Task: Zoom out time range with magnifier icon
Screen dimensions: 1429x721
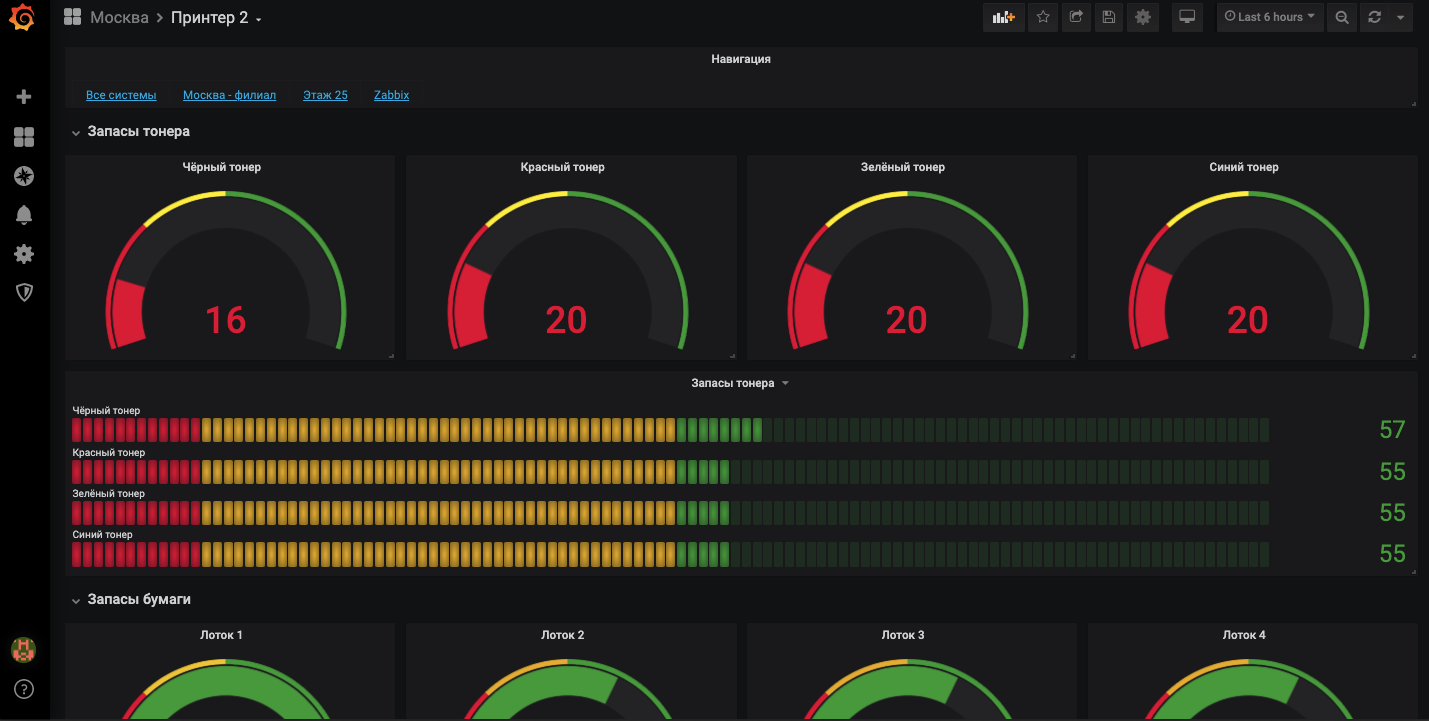Action: 1342,17
